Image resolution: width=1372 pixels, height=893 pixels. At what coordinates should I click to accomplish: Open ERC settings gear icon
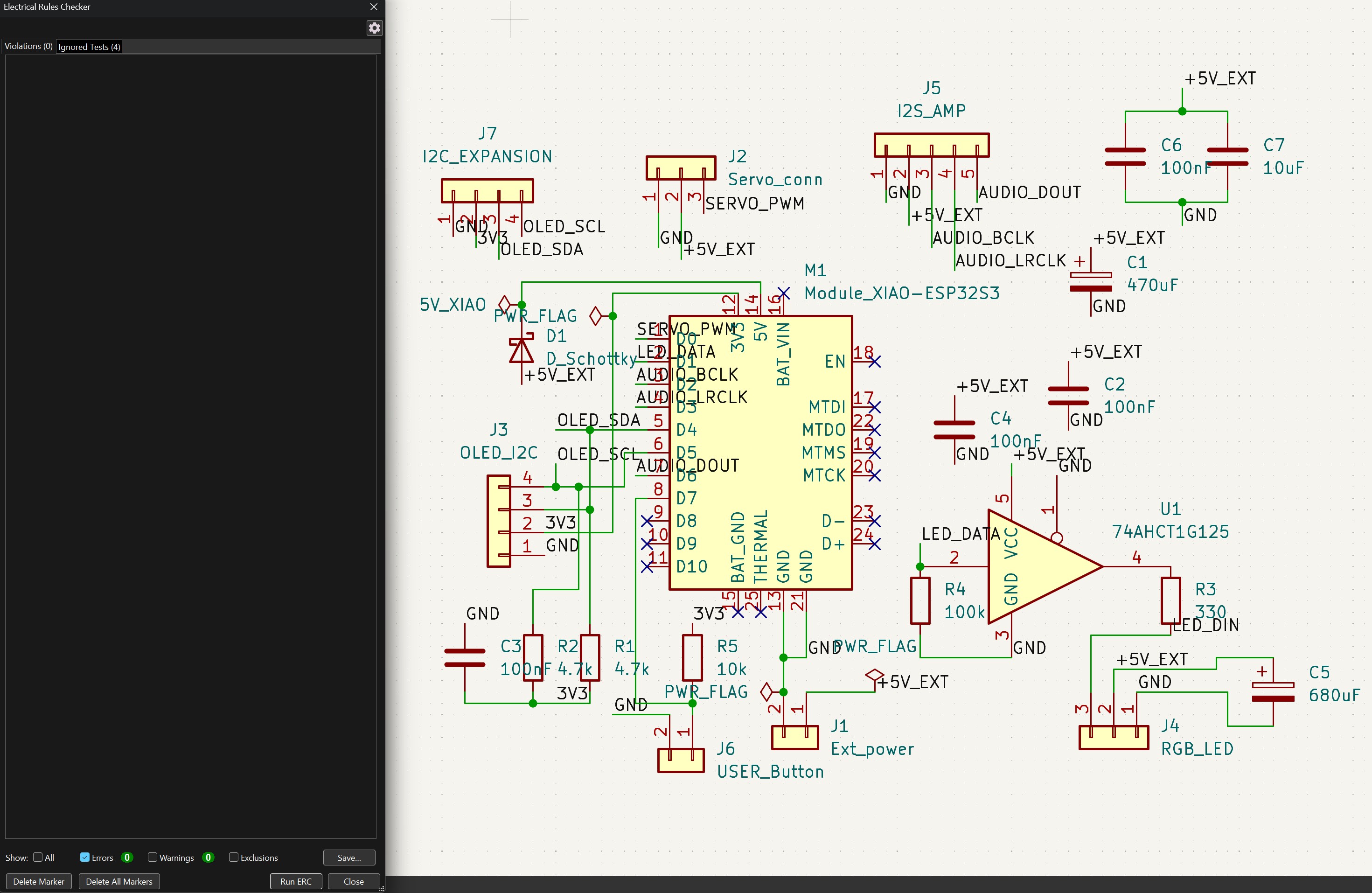(x=374, y=28)
